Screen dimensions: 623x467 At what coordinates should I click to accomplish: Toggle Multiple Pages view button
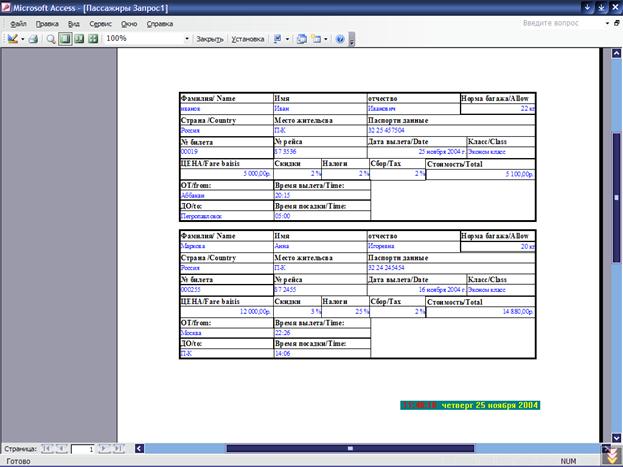point(93,39)
